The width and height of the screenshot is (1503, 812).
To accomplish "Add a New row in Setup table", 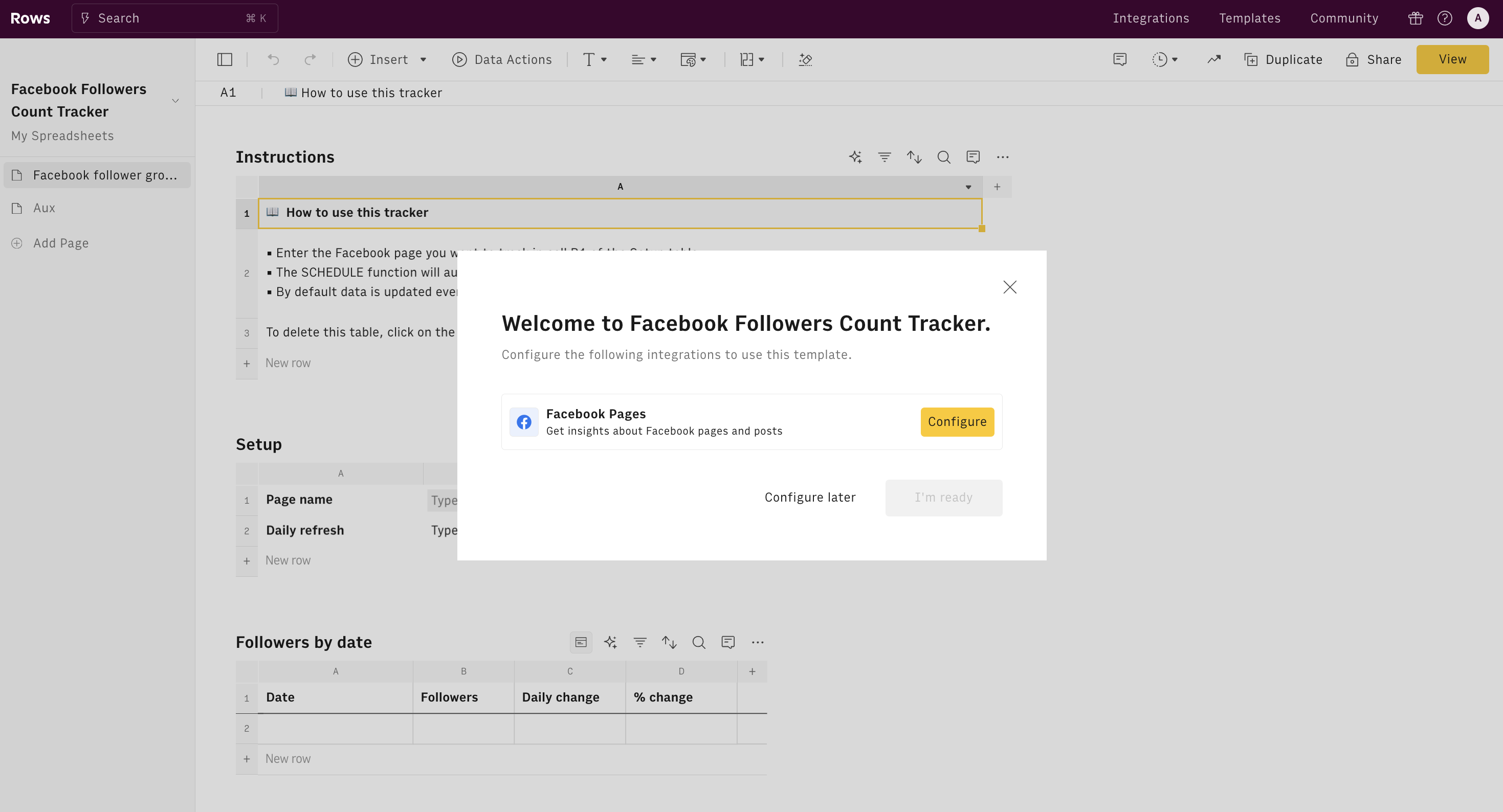I will pyautogui.click(x=288, y=560).
